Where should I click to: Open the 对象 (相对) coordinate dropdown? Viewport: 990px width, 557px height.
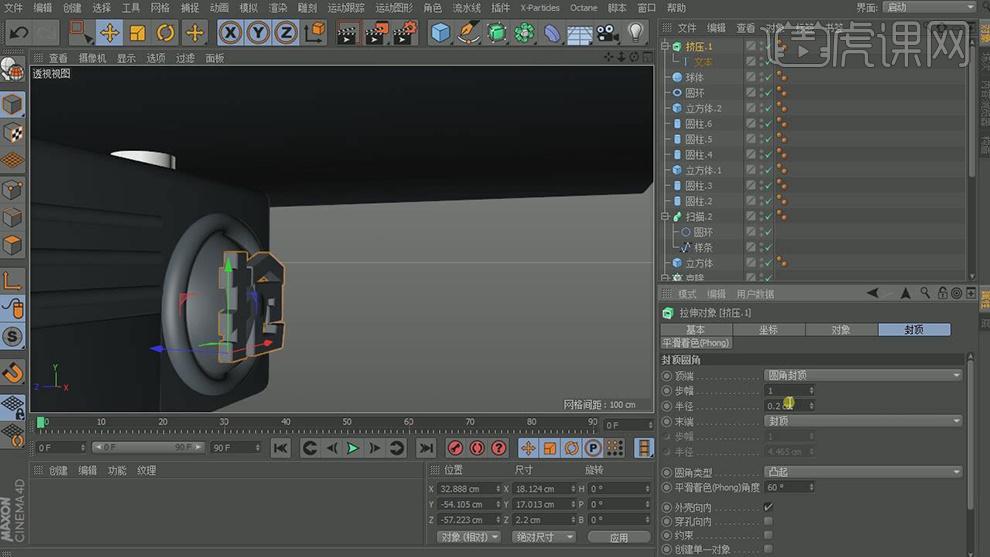(x=469, y=537)
